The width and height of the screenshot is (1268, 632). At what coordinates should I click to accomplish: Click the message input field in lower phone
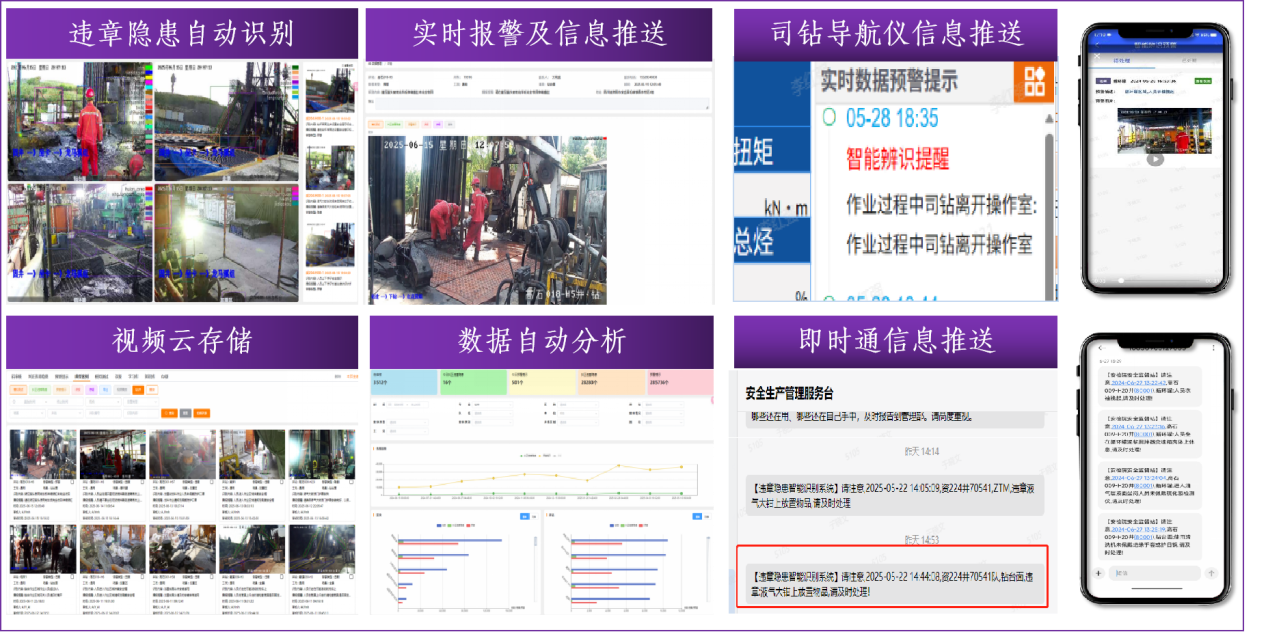click(x=1154, y=573)
